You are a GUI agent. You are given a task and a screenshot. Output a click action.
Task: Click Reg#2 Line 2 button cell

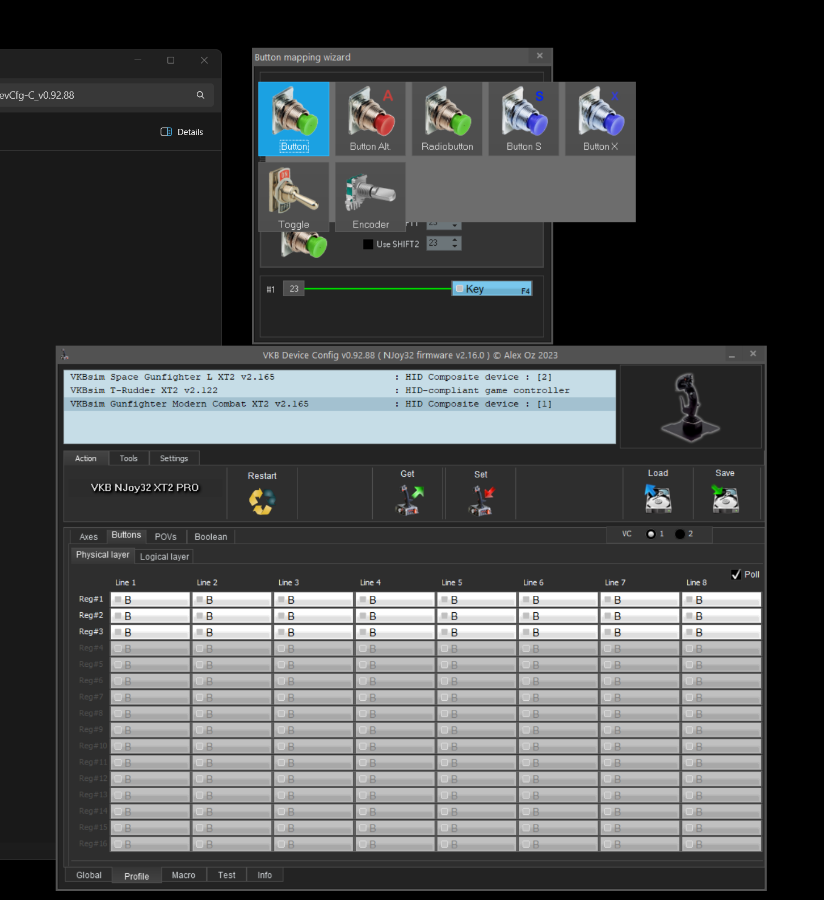(232, 616)
